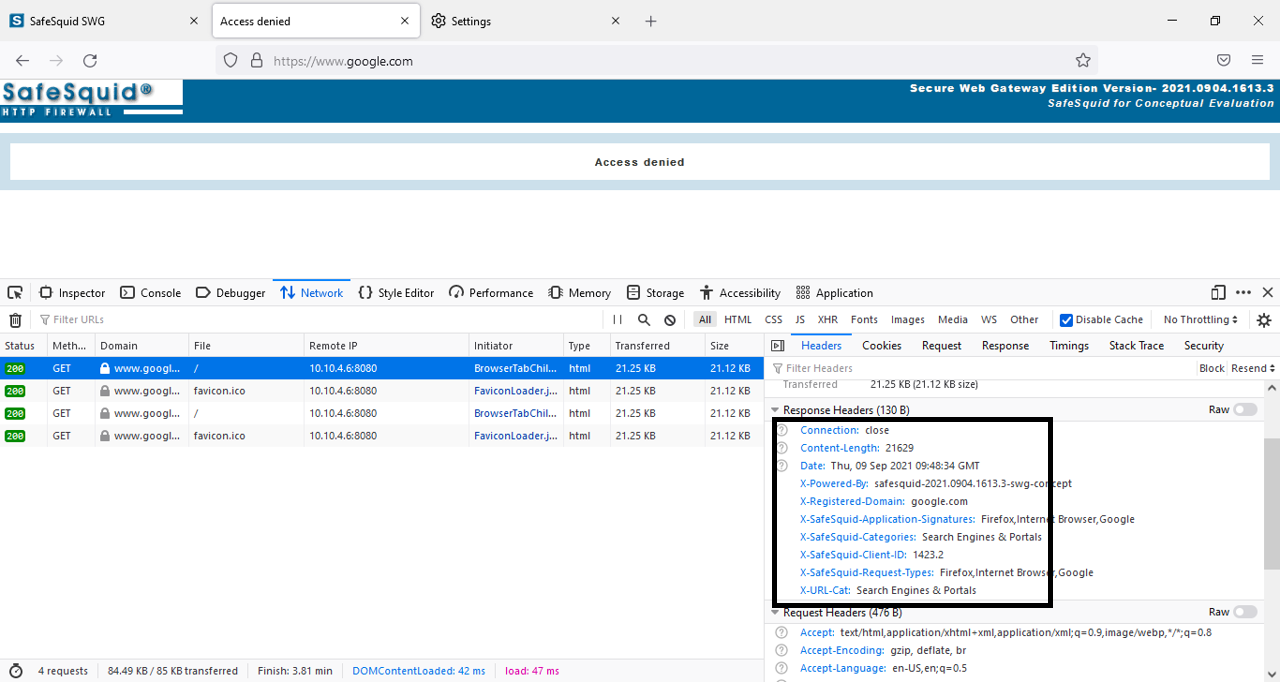Switch to the Inspector panel
1280x682 pixels.
[72, 293]
